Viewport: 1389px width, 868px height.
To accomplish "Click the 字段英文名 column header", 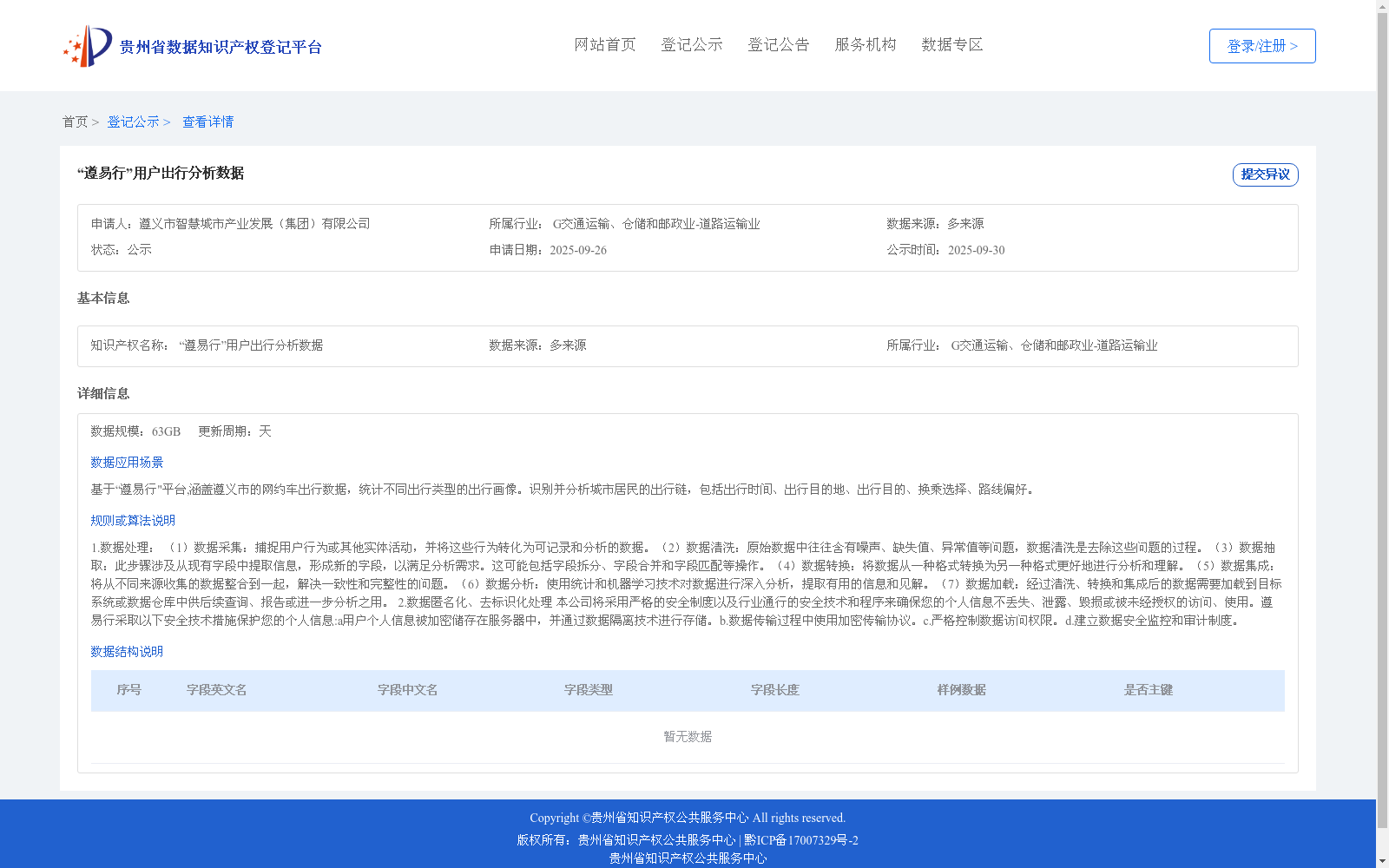I will tap(217, 690).
